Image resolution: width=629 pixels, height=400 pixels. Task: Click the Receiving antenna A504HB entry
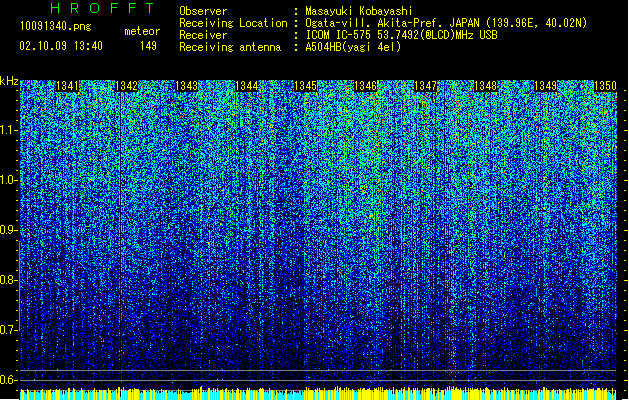pos(353,47)
